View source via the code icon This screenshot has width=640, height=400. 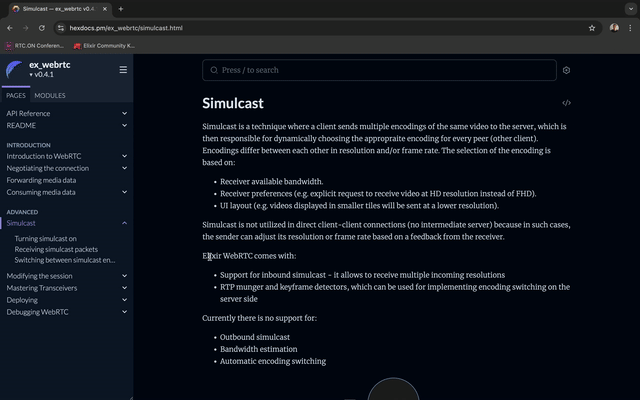coord(566,103)
